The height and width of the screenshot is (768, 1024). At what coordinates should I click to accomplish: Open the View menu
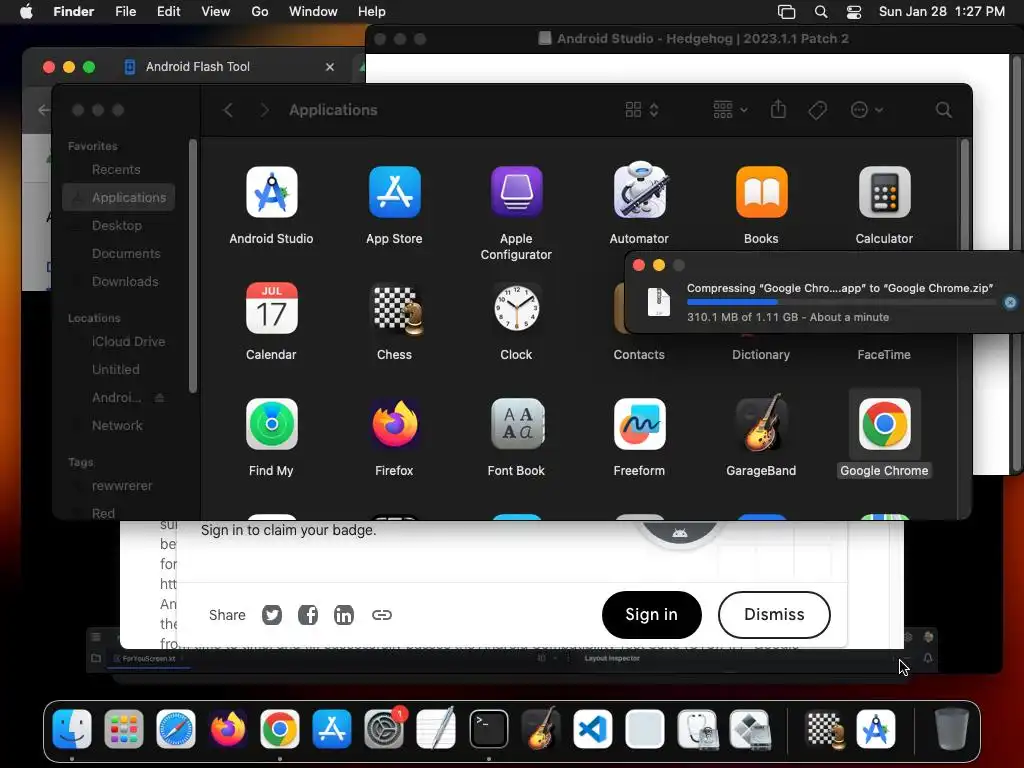[216, 12]
